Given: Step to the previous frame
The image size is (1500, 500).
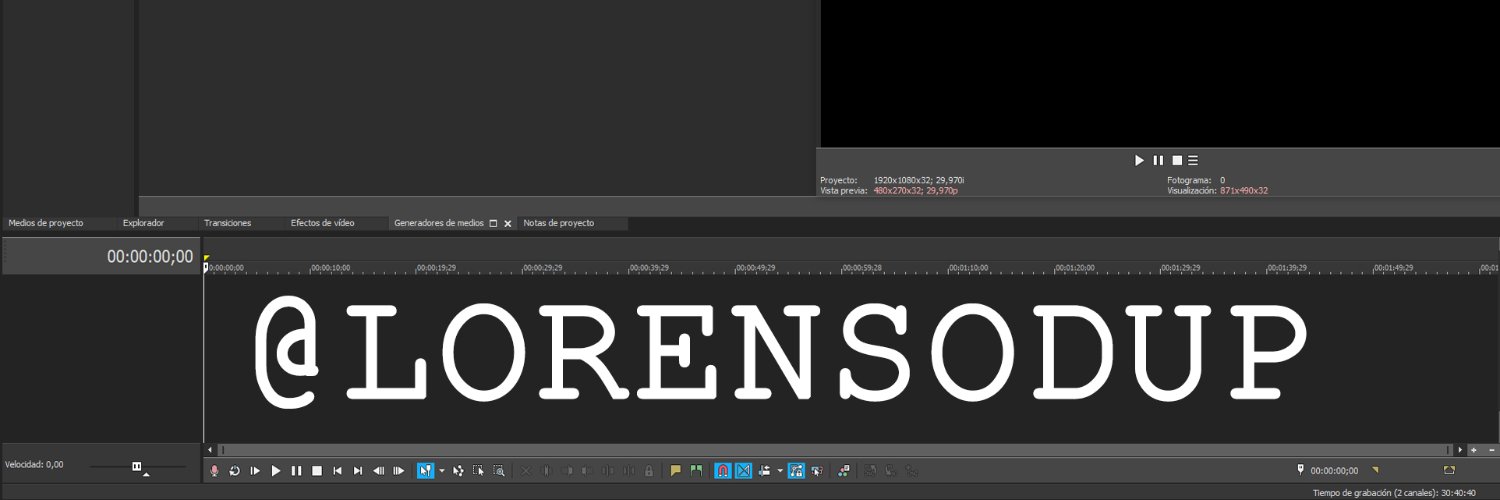Looking at the screenshot, I should (378, 471).
